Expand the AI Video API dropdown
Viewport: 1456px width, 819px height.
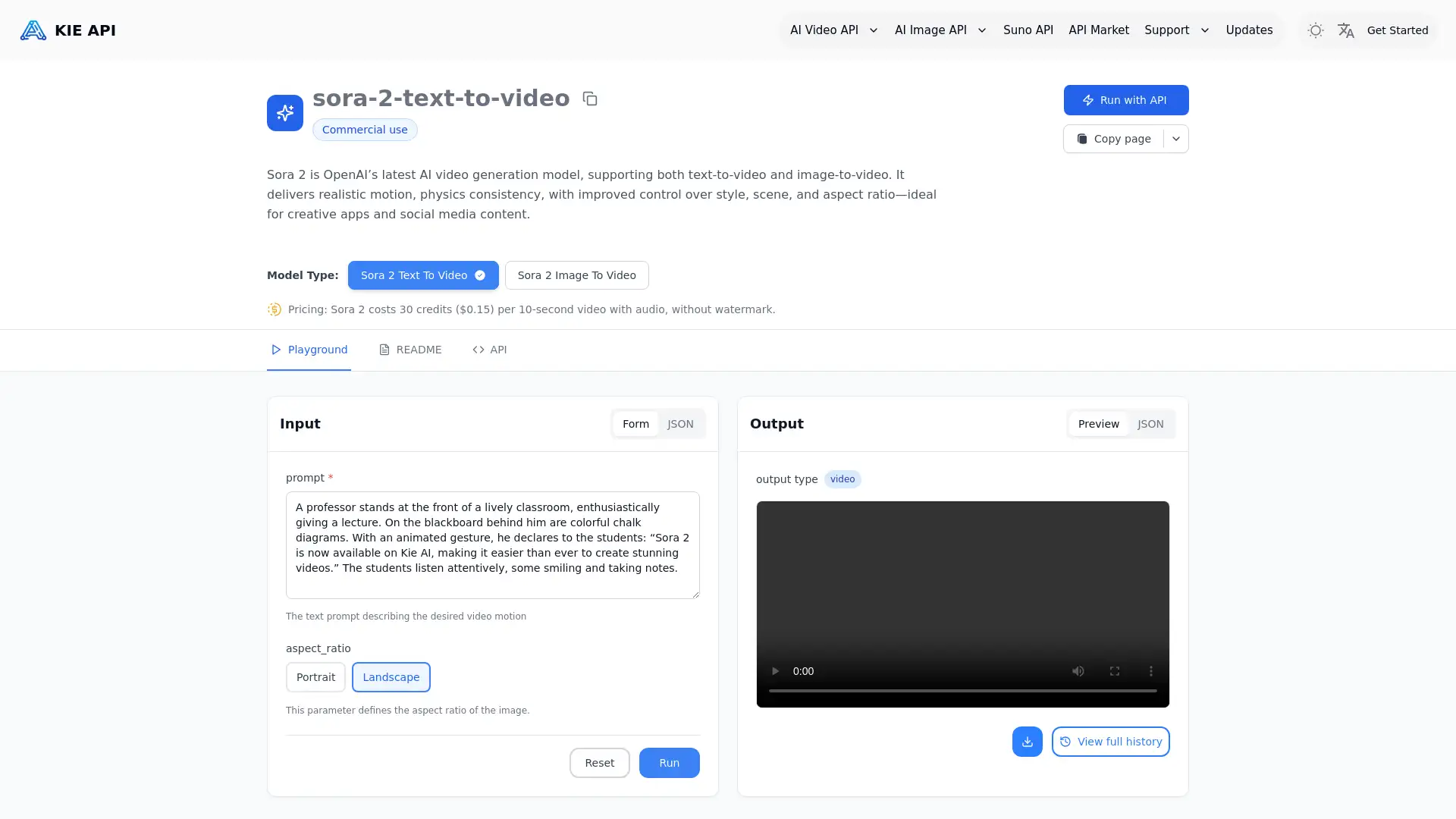833,30
